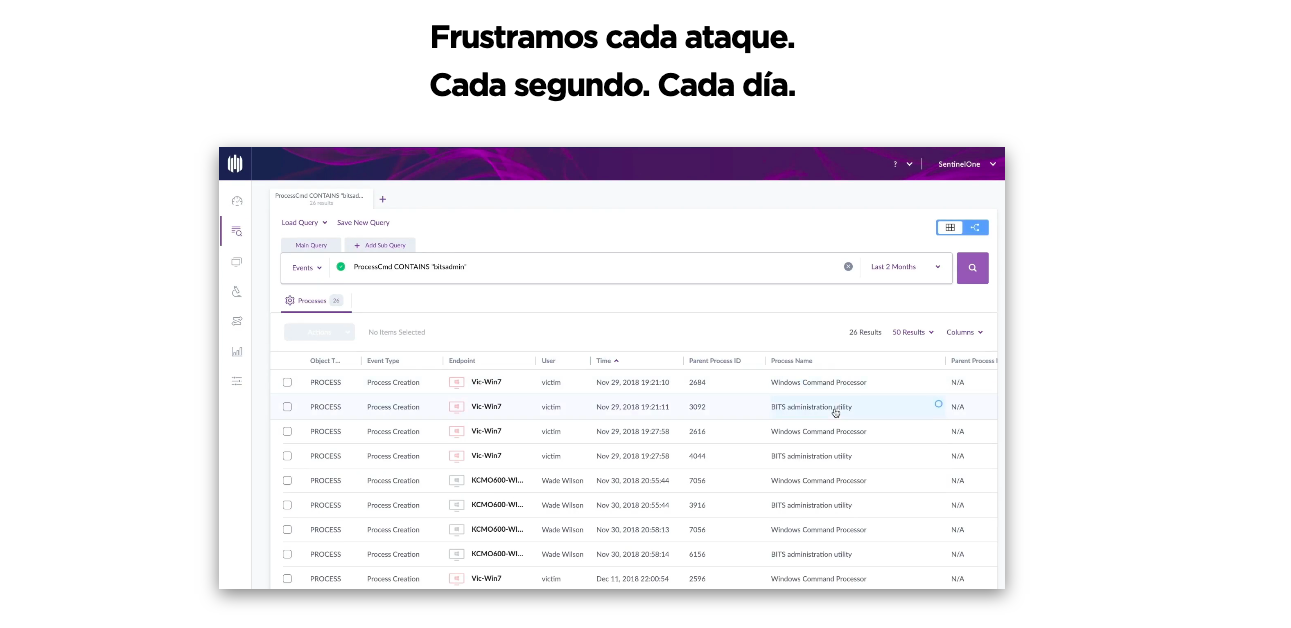Select the table grid view toggle
The height and width of the screenshot is (628, 1291).
click(x=950, y=228)
